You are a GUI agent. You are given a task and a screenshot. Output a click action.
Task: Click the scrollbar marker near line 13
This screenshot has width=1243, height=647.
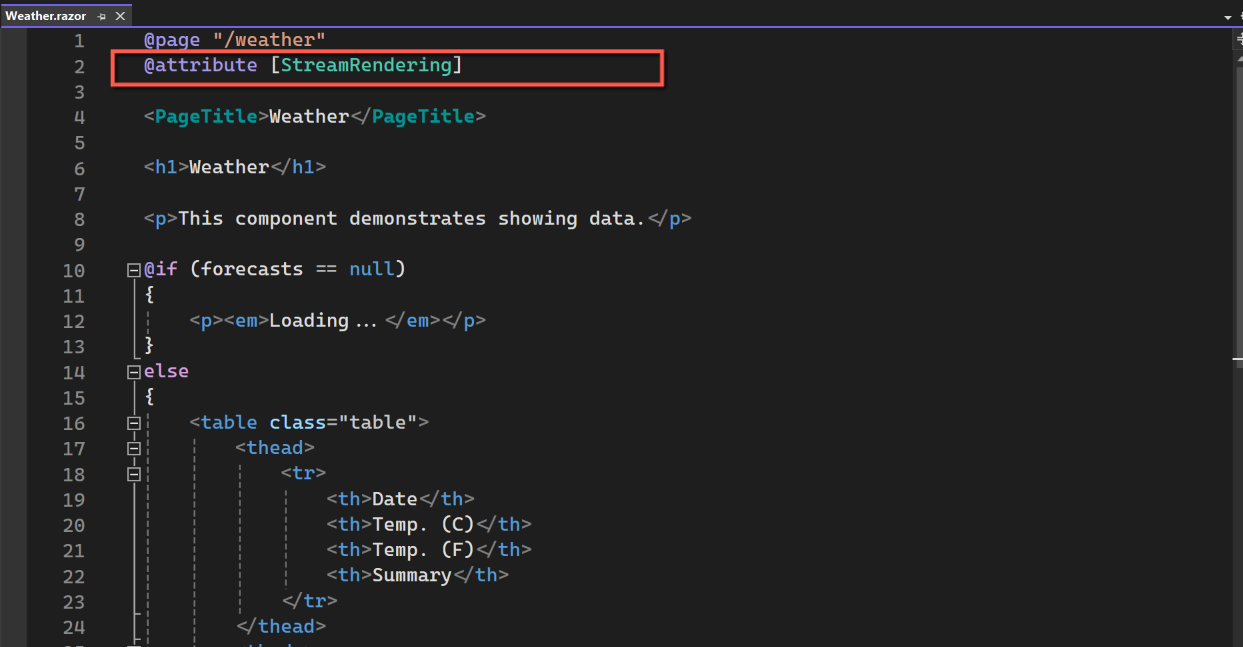pyautogui.click(x=1239, y=357)
